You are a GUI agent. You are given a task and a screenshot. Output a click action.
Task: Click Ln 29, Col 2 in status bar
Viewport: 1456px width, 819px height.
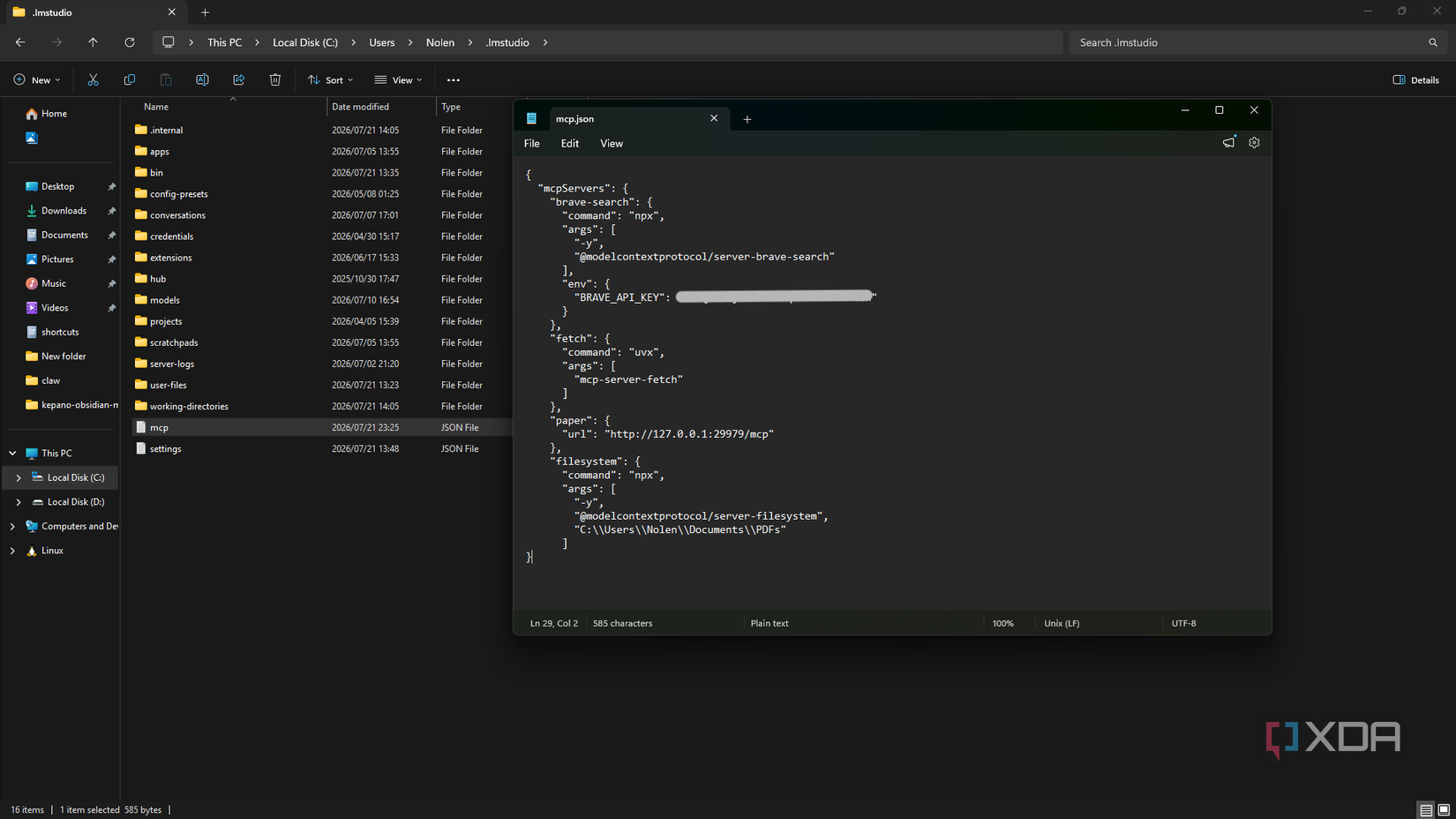(x=554, y=623)
